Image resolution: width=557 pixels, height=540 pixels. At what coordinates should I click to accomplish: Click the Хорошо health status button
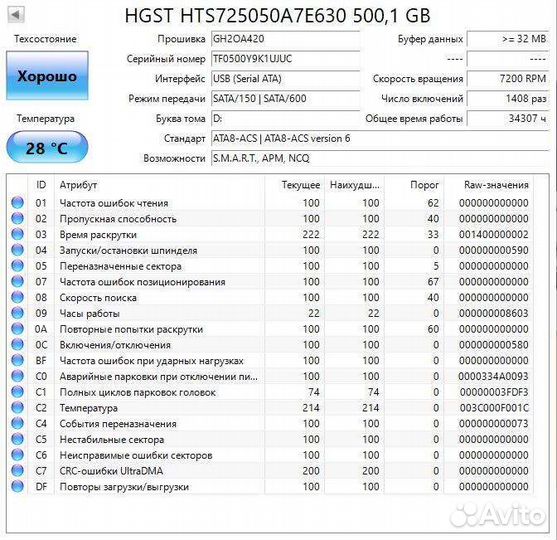pos(47,76)
